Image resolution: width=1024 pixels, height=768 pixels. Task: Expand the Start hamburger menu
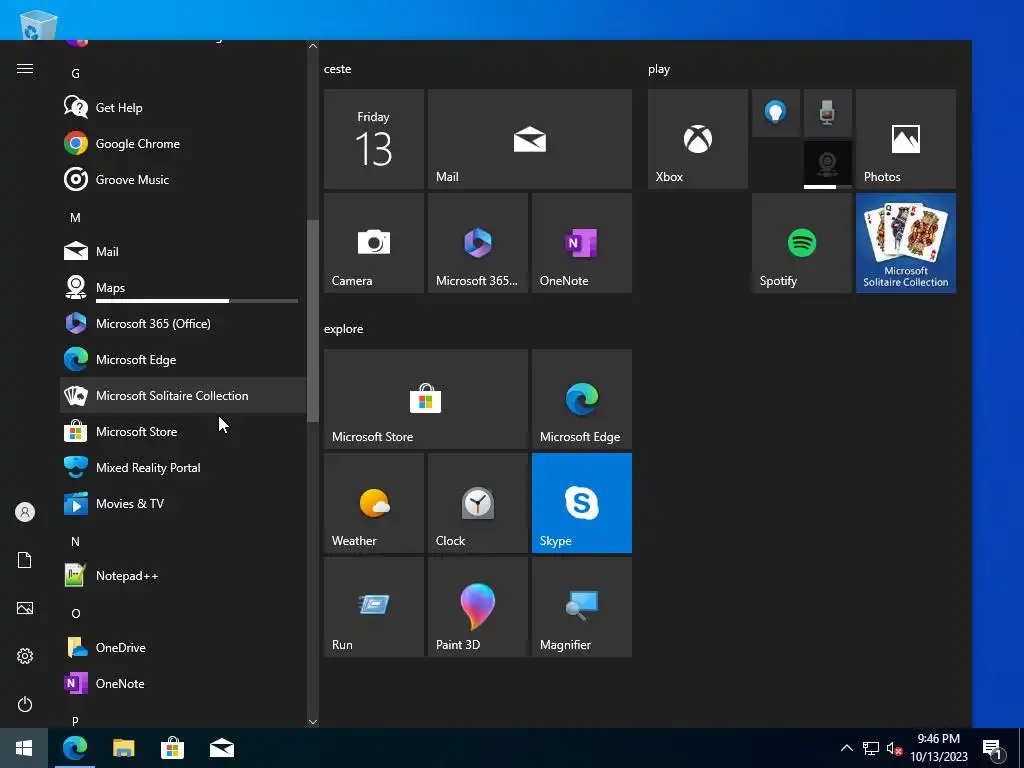25,69
